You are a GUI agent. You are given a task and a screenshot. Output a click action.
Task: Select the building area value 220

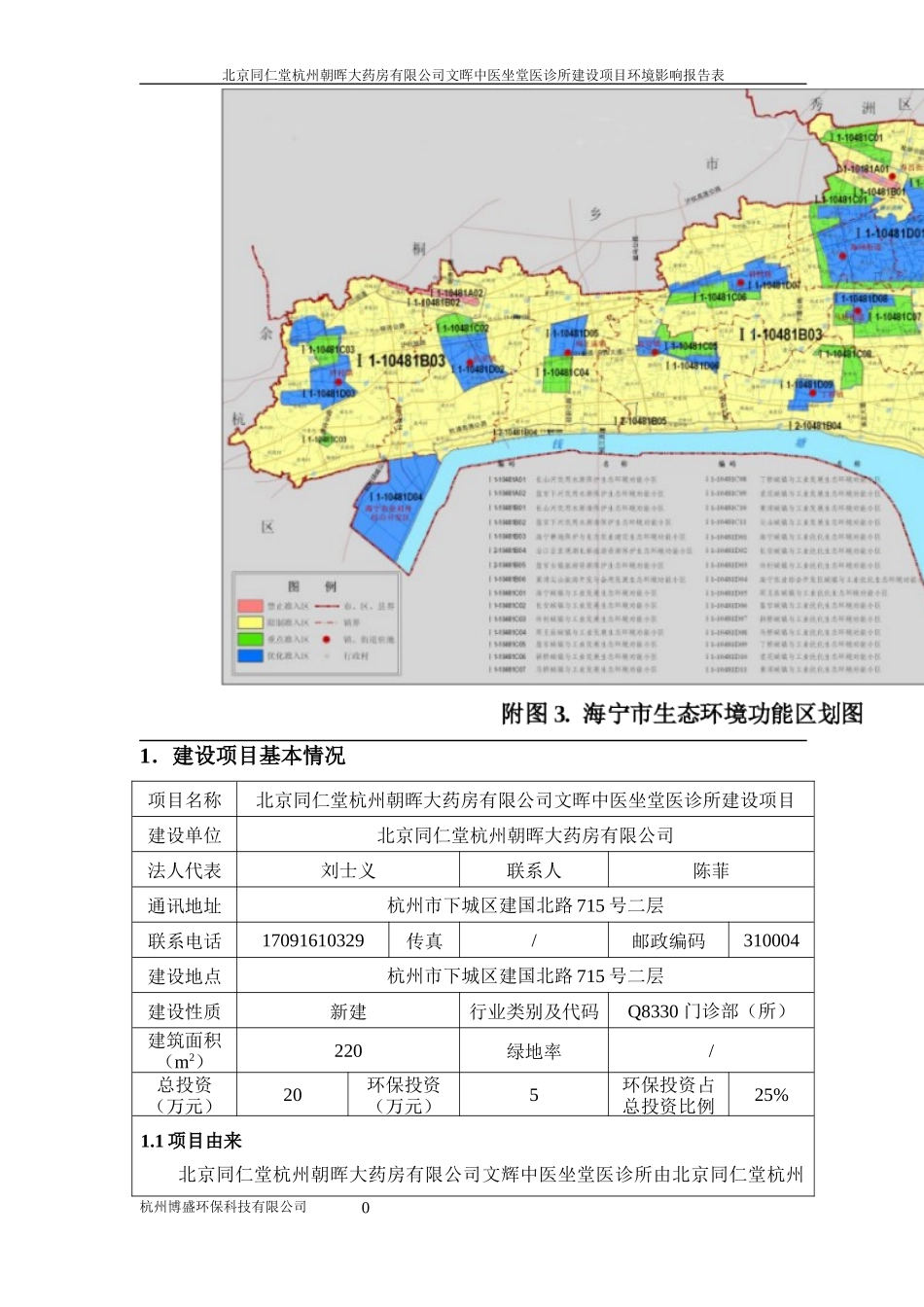(x=348, y=1051)
